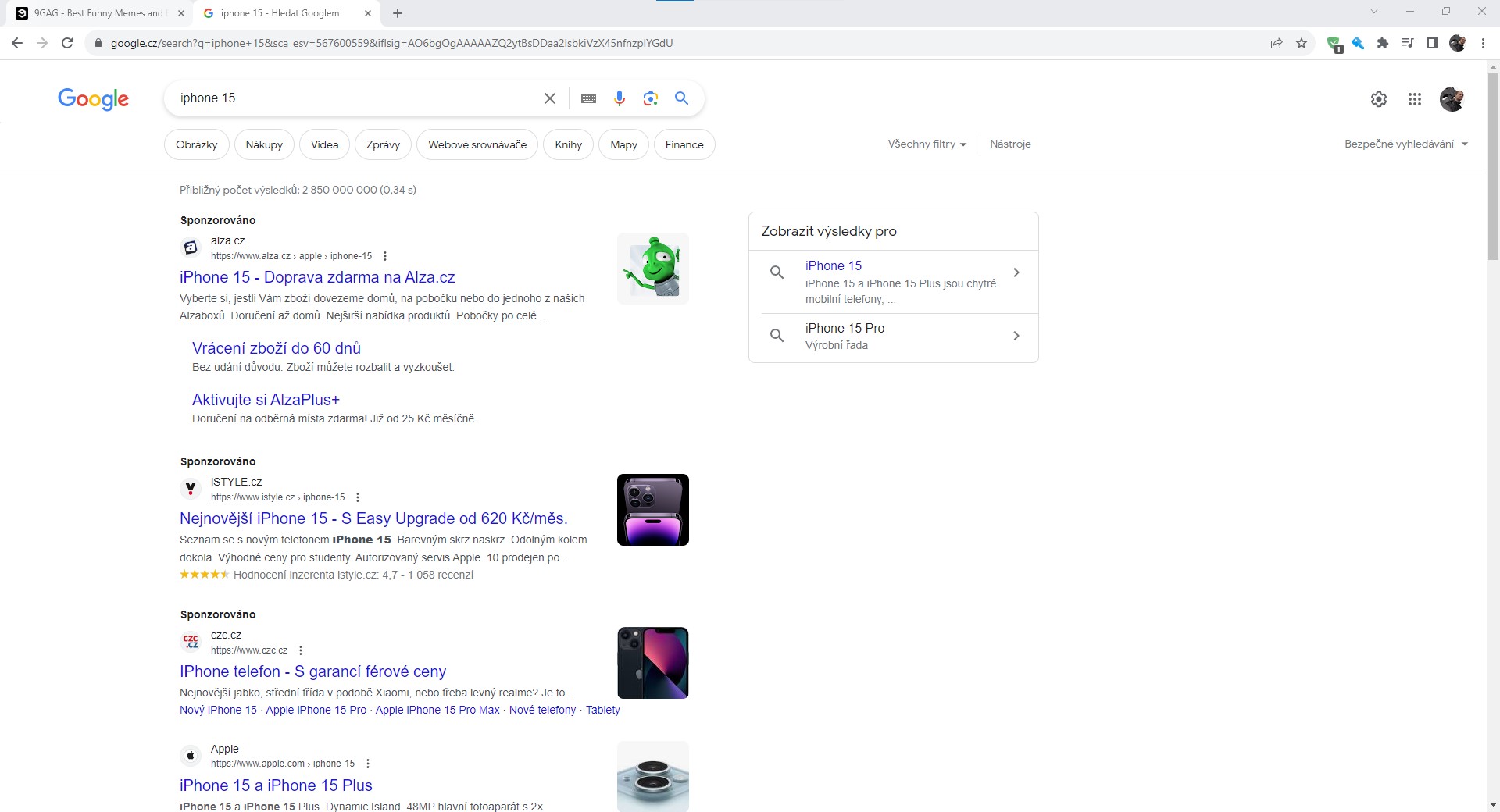Click the blue extension icon in toolbar
This screenshot has width=1500, height=812.
pyautogui.click(x=1358, y=43)
